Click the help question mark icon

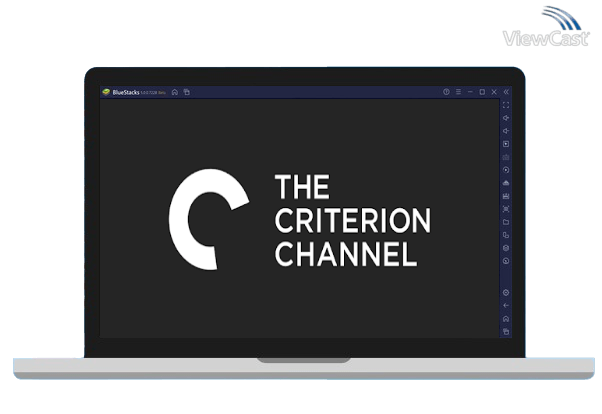446,92
